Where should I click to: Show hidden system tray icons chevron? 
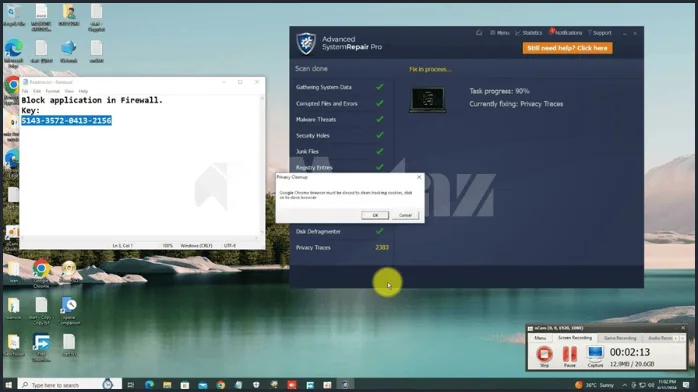[624, 385]
